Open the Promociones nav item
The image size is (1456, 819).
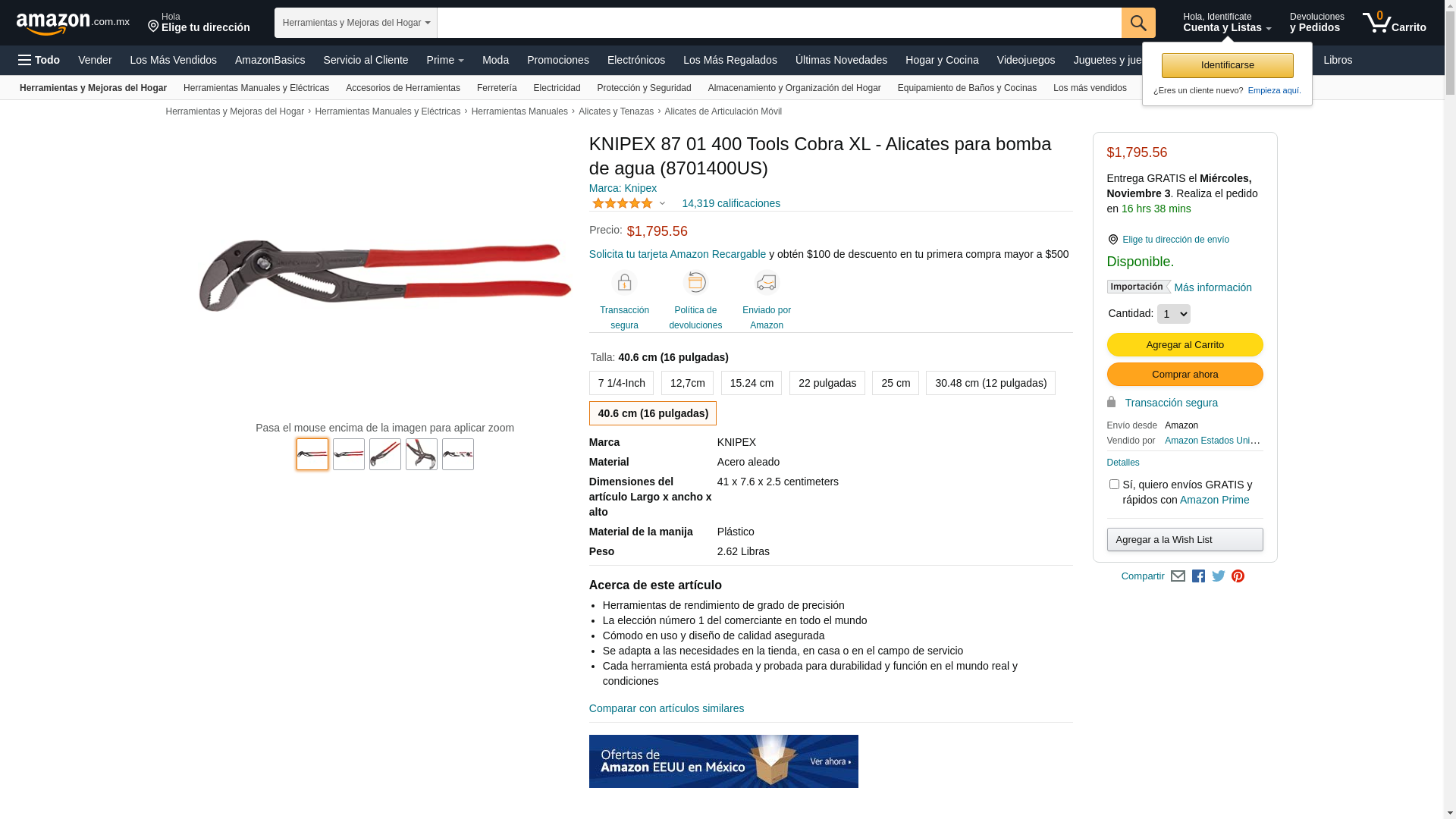tap(557, 60)
